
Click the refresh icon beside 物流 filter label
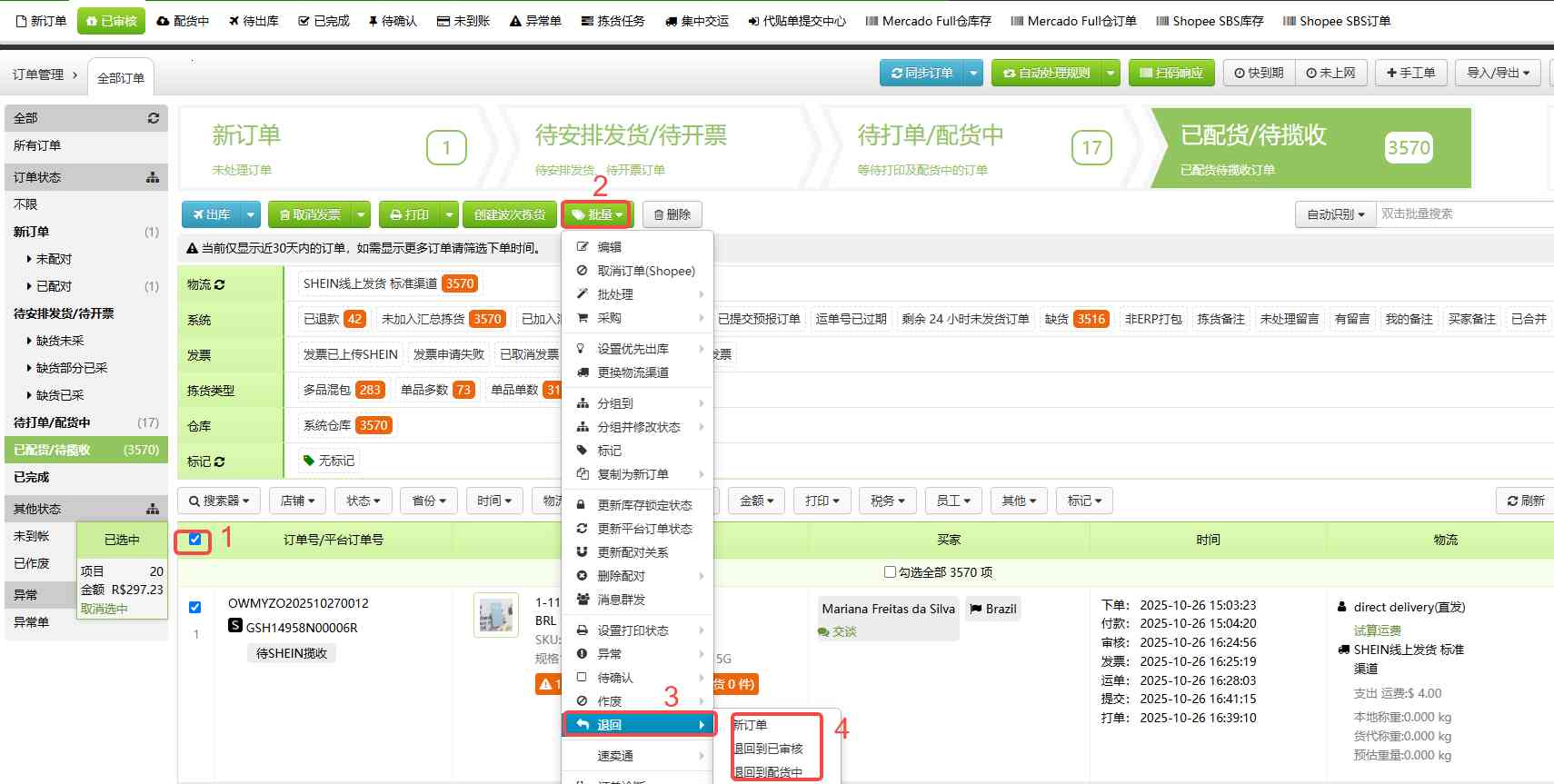[x=219, y=284]
